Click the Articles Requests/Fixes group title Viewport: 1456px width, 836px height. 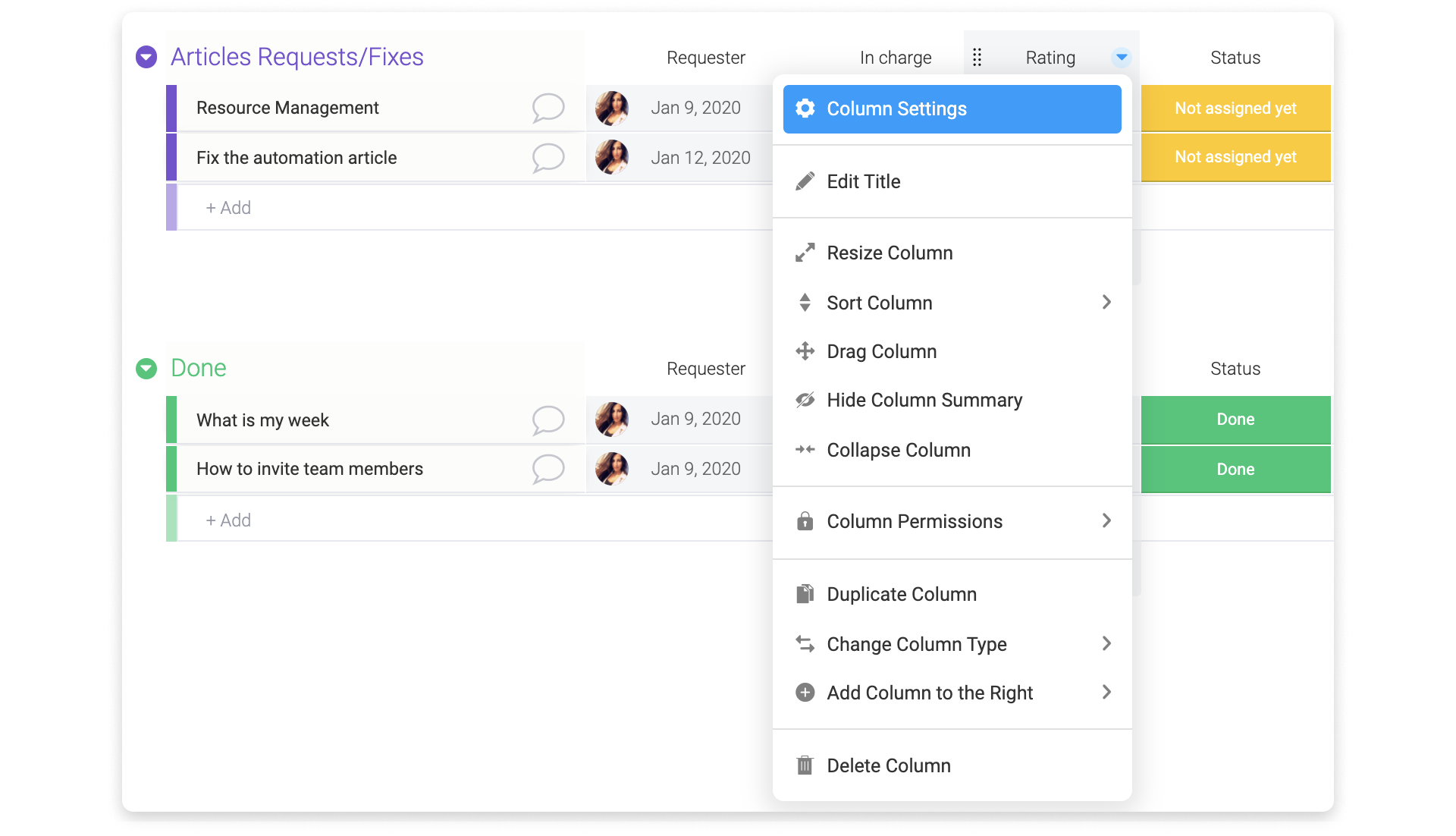click(297, 57)
